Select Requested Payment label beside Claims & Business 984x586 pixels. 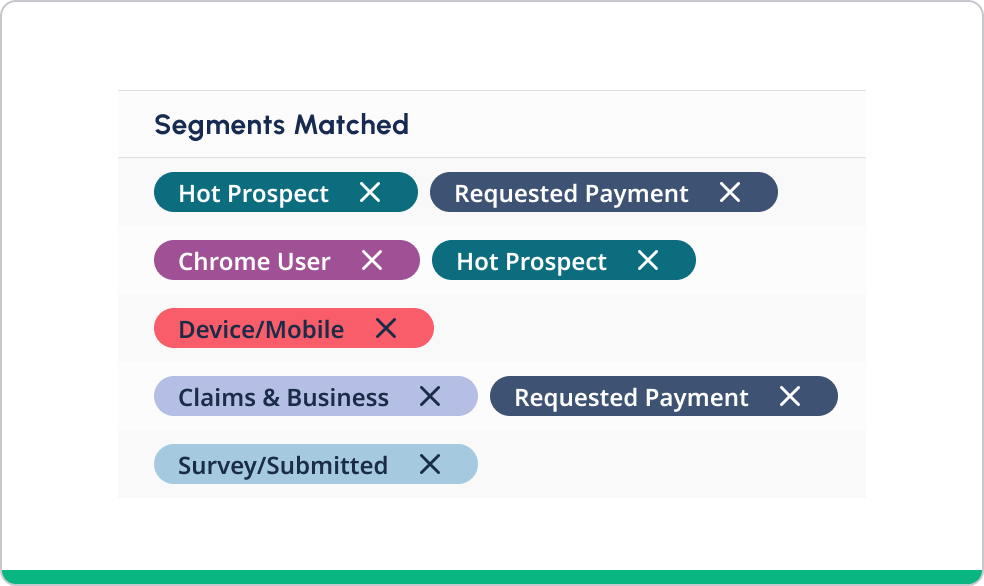631,397
